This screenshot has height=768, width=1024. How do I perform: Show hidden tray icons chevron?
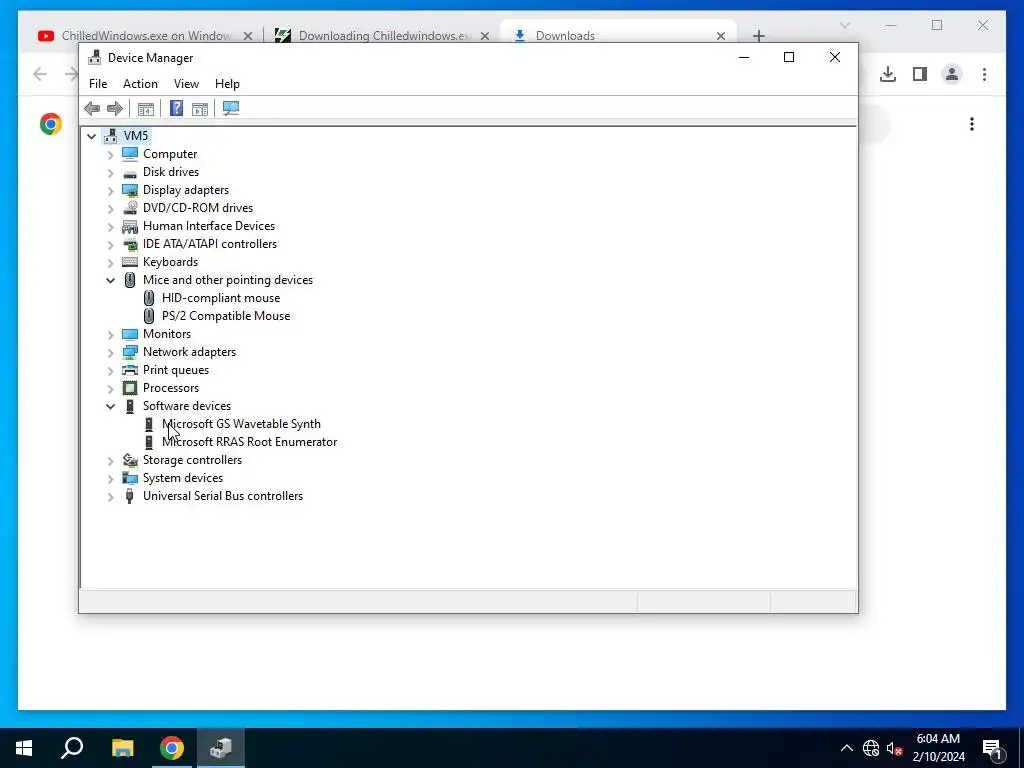click(x=846, y=748)
